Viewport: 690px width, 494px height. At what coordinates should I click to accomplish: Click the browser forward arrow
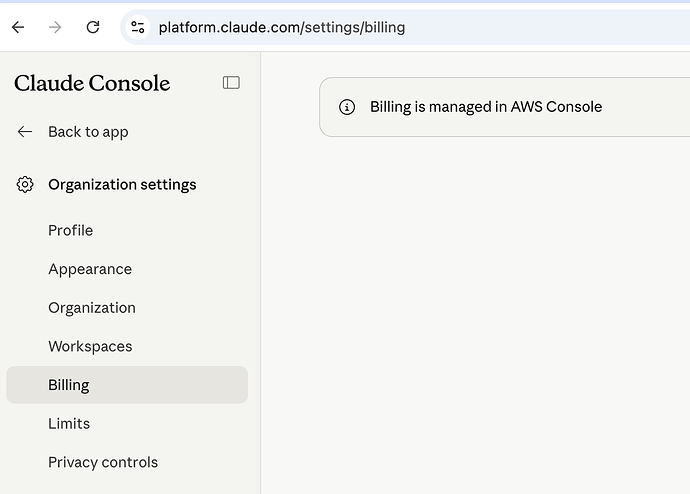55,27
